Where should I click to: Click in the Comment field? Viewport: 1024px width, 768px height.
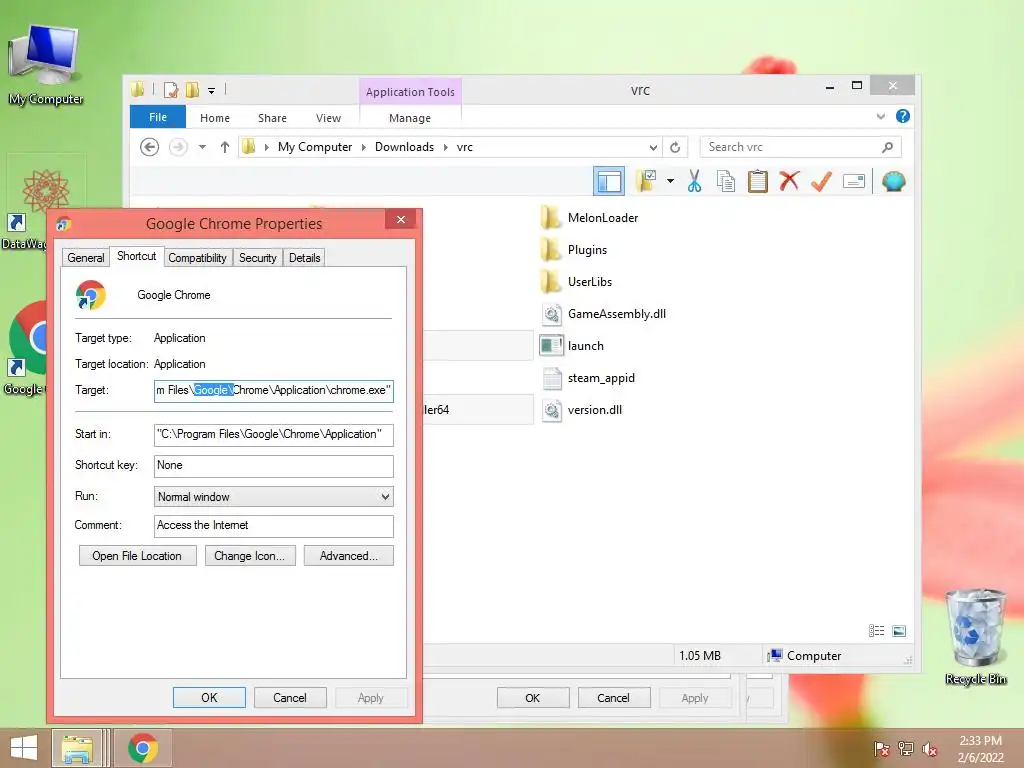pyautogui.click(x=274, y=526)
